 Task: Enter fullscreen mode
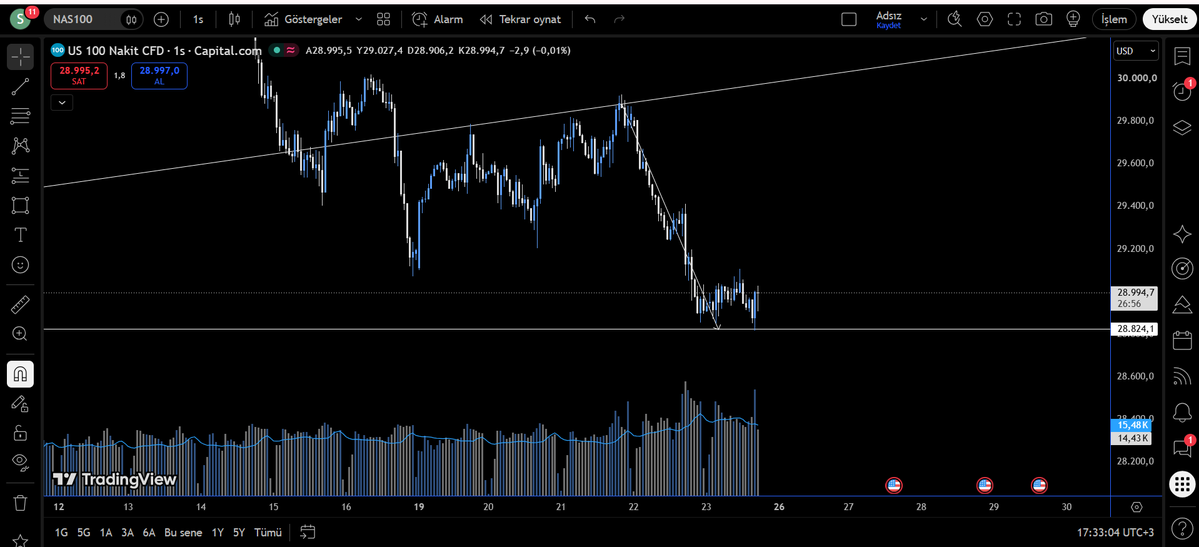pos(1015,19)
